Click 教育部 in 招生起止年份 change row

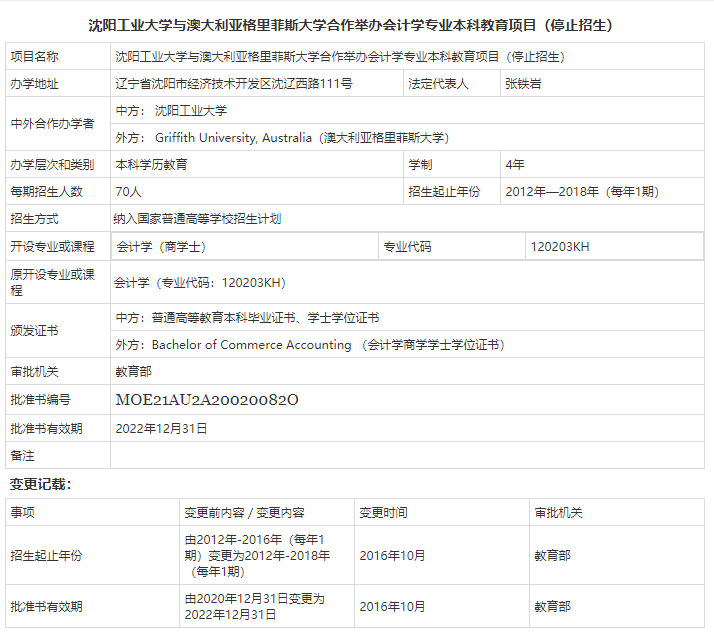click(x=552, y=555)
